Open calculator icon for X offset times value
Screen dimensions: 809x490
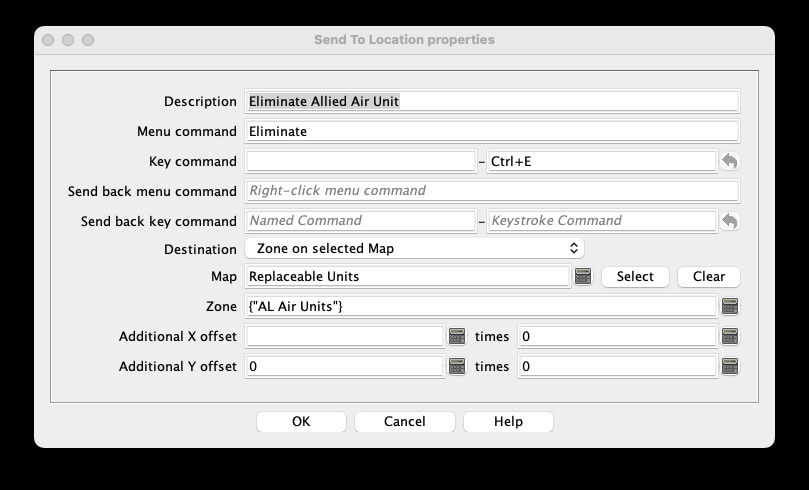click(x=729, y=337)
